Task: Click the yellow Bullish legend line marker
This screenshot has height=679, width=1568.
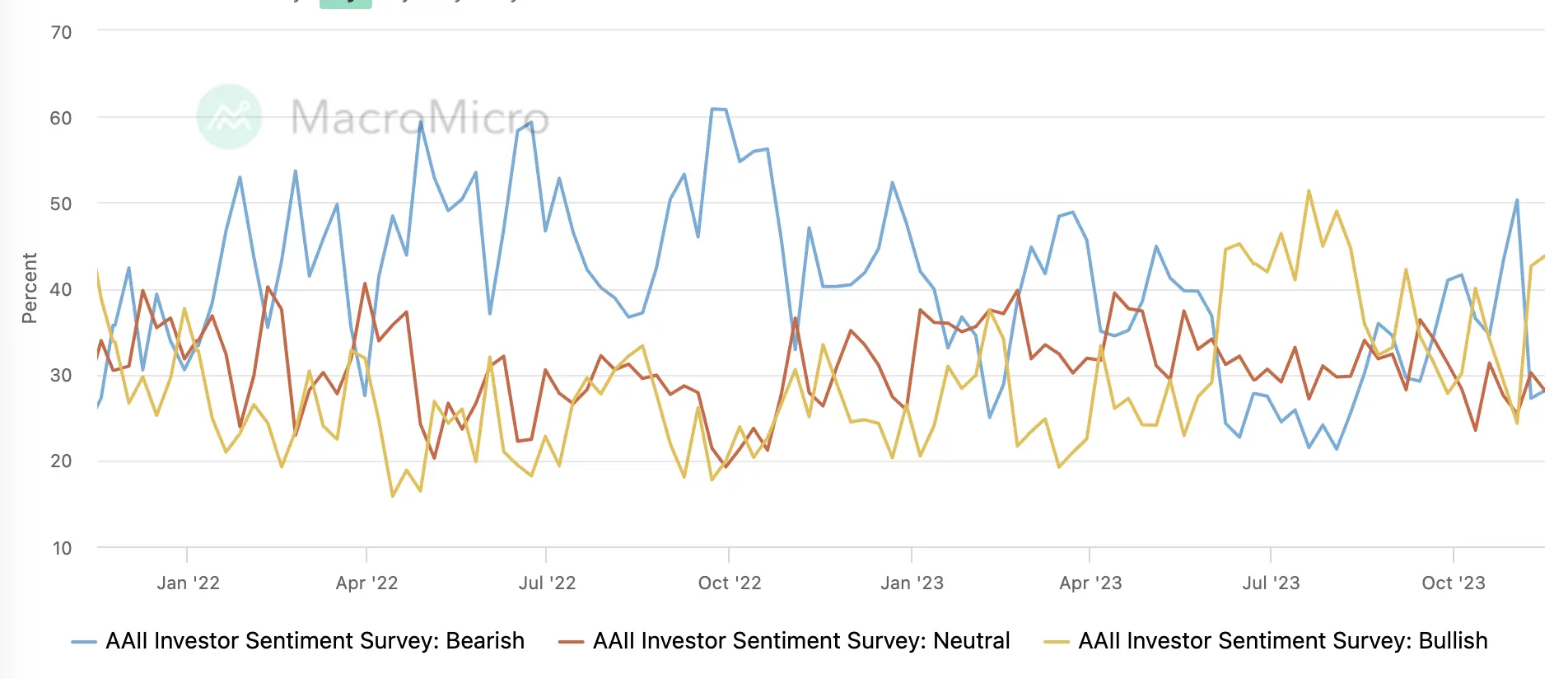Action: (x=1057, y=642)
